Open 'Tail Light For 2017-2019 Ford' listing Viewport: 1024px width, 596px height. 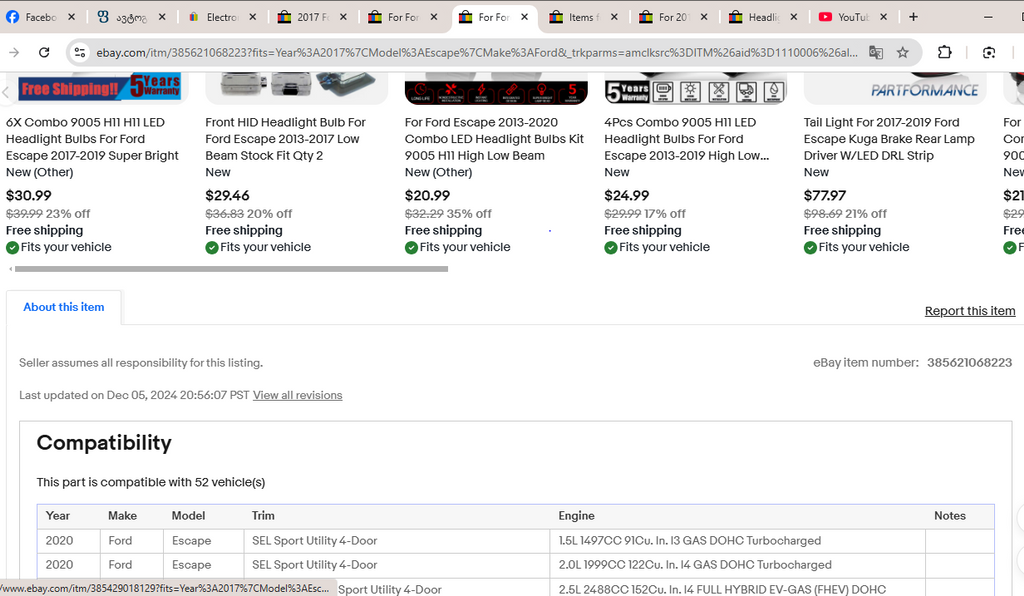[889, 139]
